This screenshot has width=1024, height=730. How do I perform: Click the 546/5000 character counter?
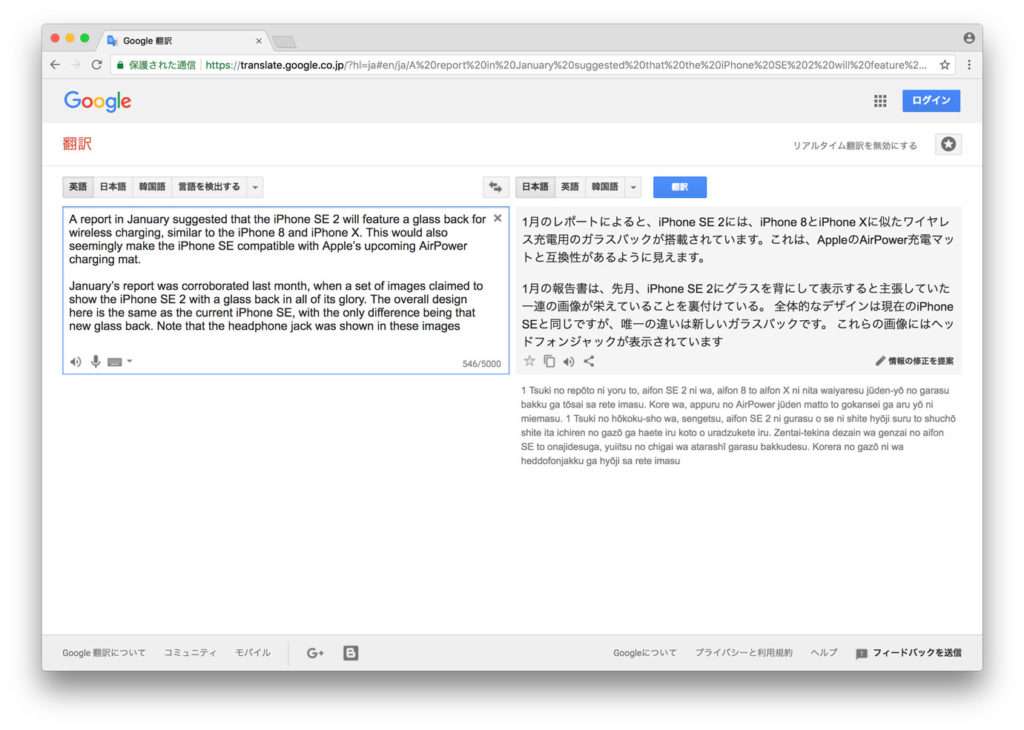[x=481, y=364]
